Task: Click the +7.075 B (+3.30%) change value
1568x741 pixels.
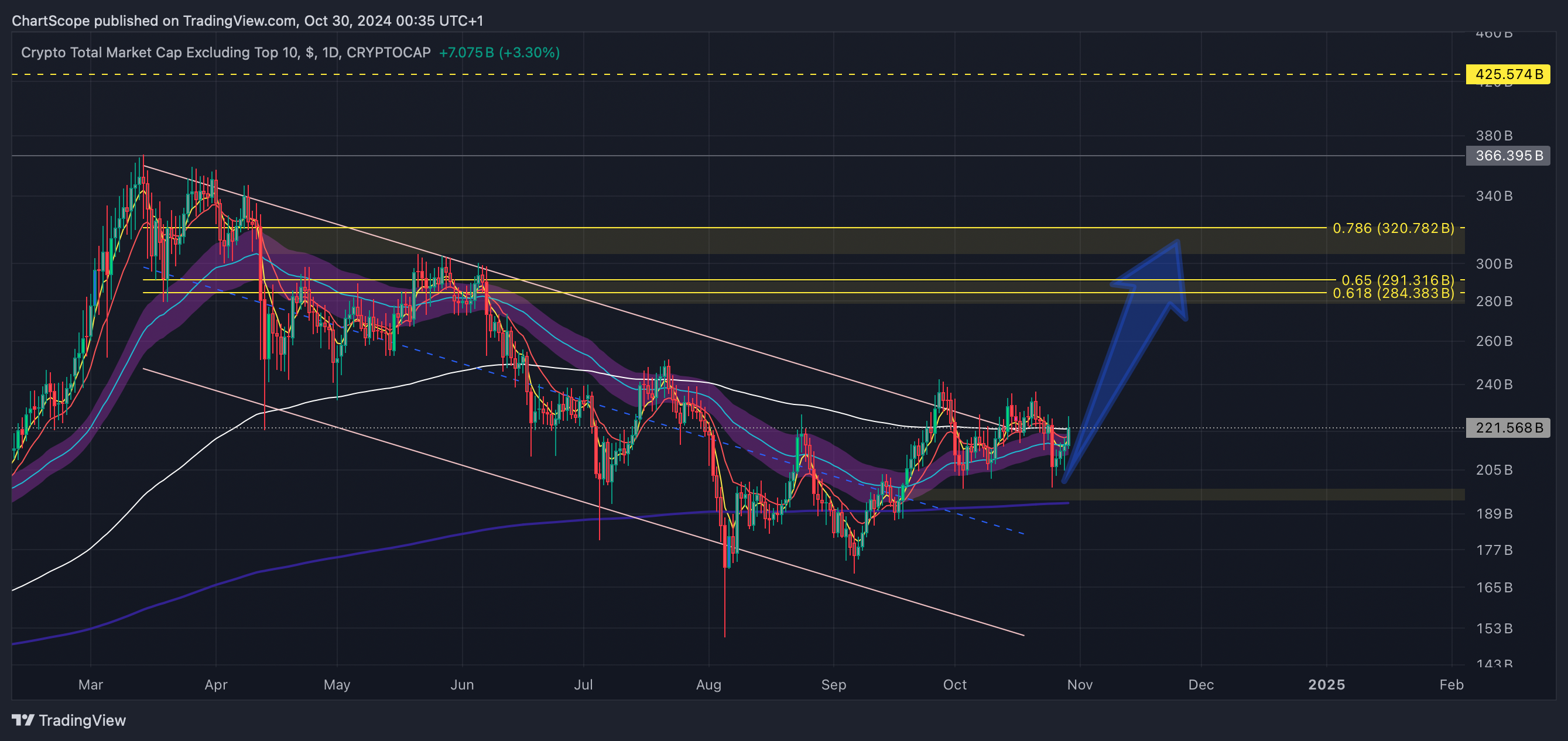Action: click(x=499, y=52)
